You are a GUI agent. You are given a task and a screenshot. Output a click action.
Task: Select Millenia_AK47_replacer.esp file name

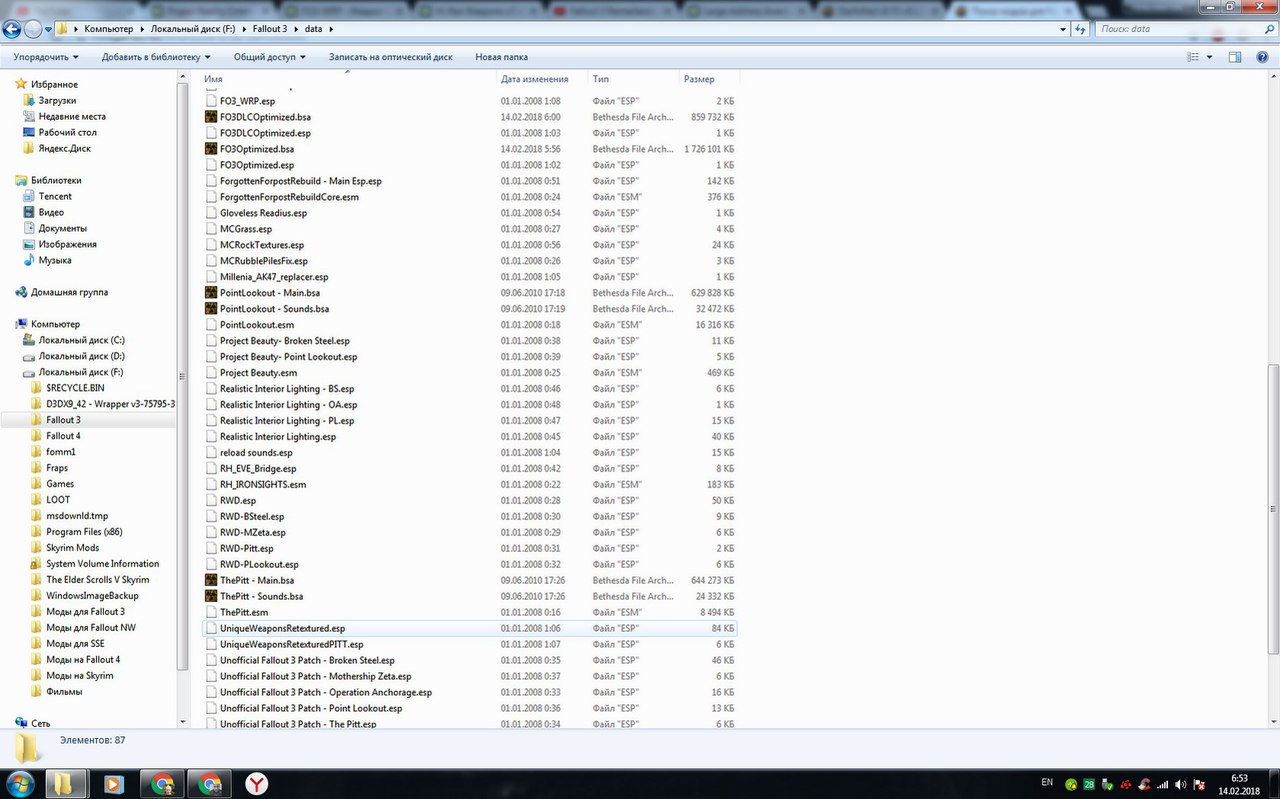(273, 276)
